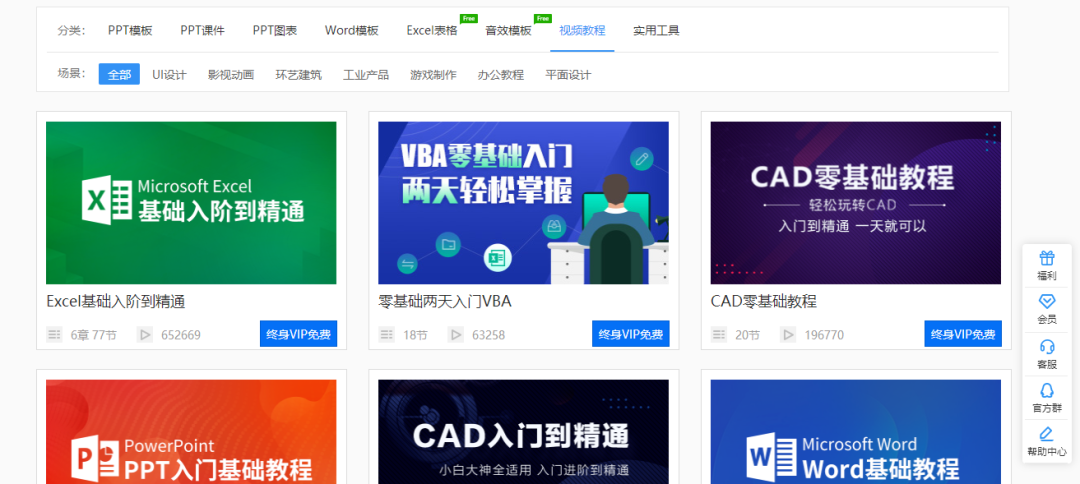Image resolution: width=1080 pixels, height=484 pixels.
Task: Click the 18节 text
Action: pos(415,335)
